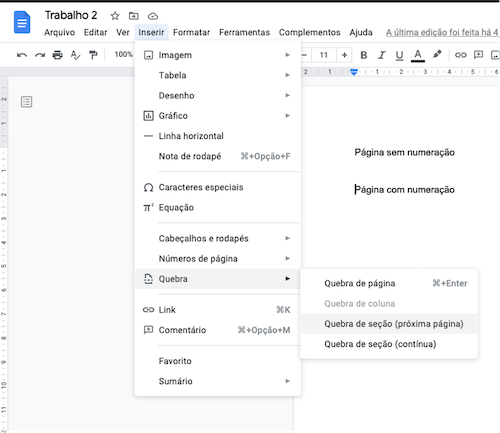Show the document outline
500x433 pixels.
click(27, 102)
